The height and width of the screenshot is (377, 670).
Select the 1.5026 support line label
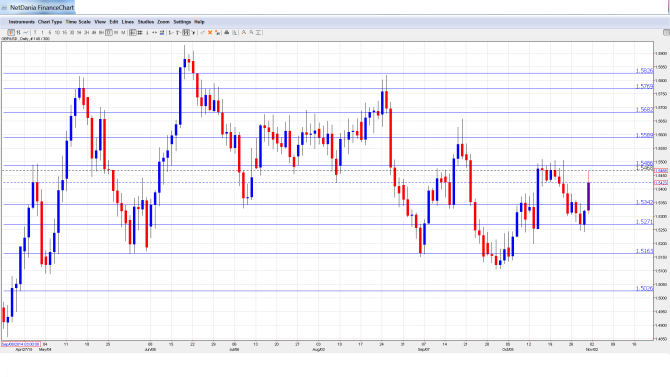[x=644, y=289]
